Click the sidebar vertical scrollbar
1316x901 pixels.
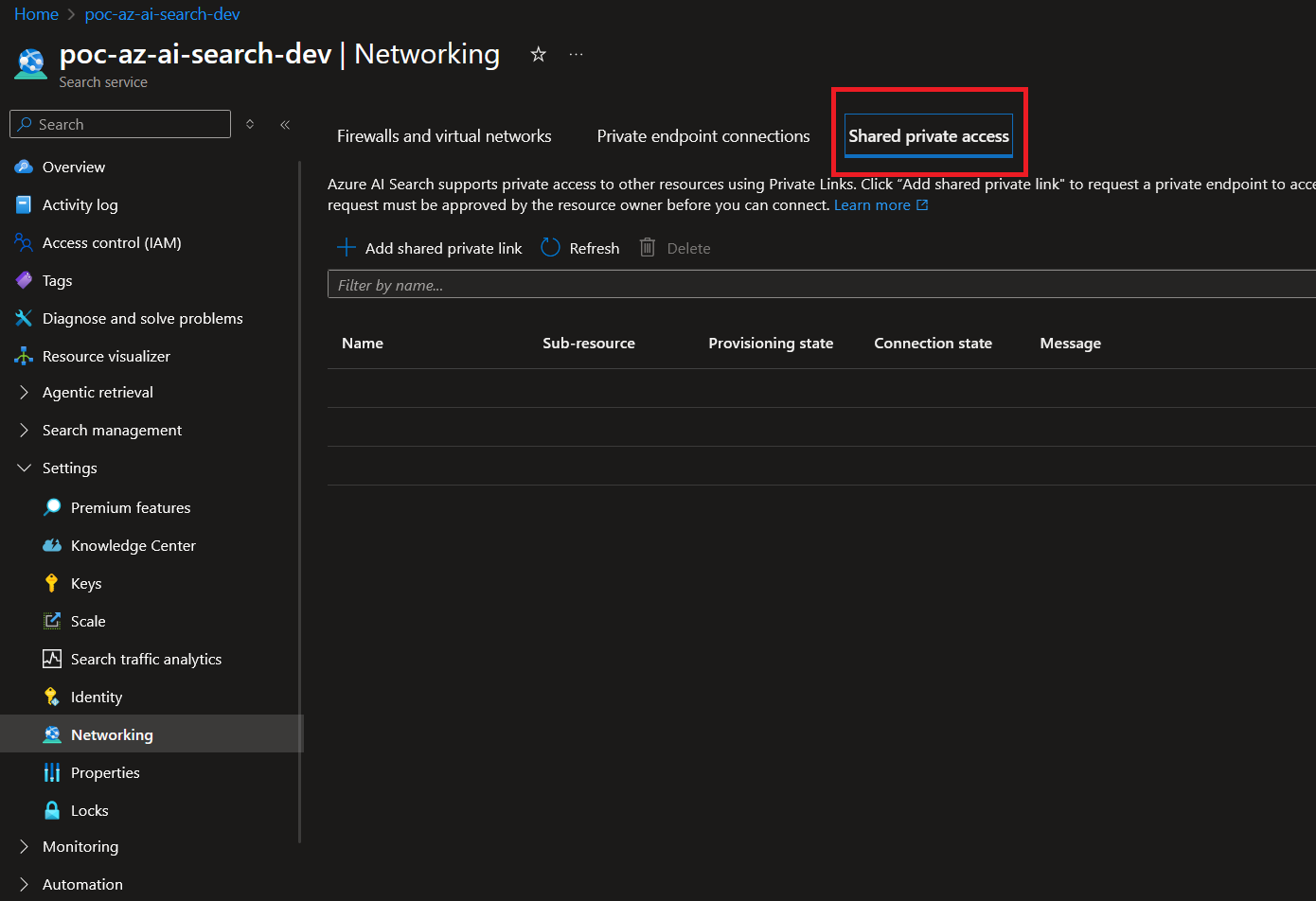300,502
